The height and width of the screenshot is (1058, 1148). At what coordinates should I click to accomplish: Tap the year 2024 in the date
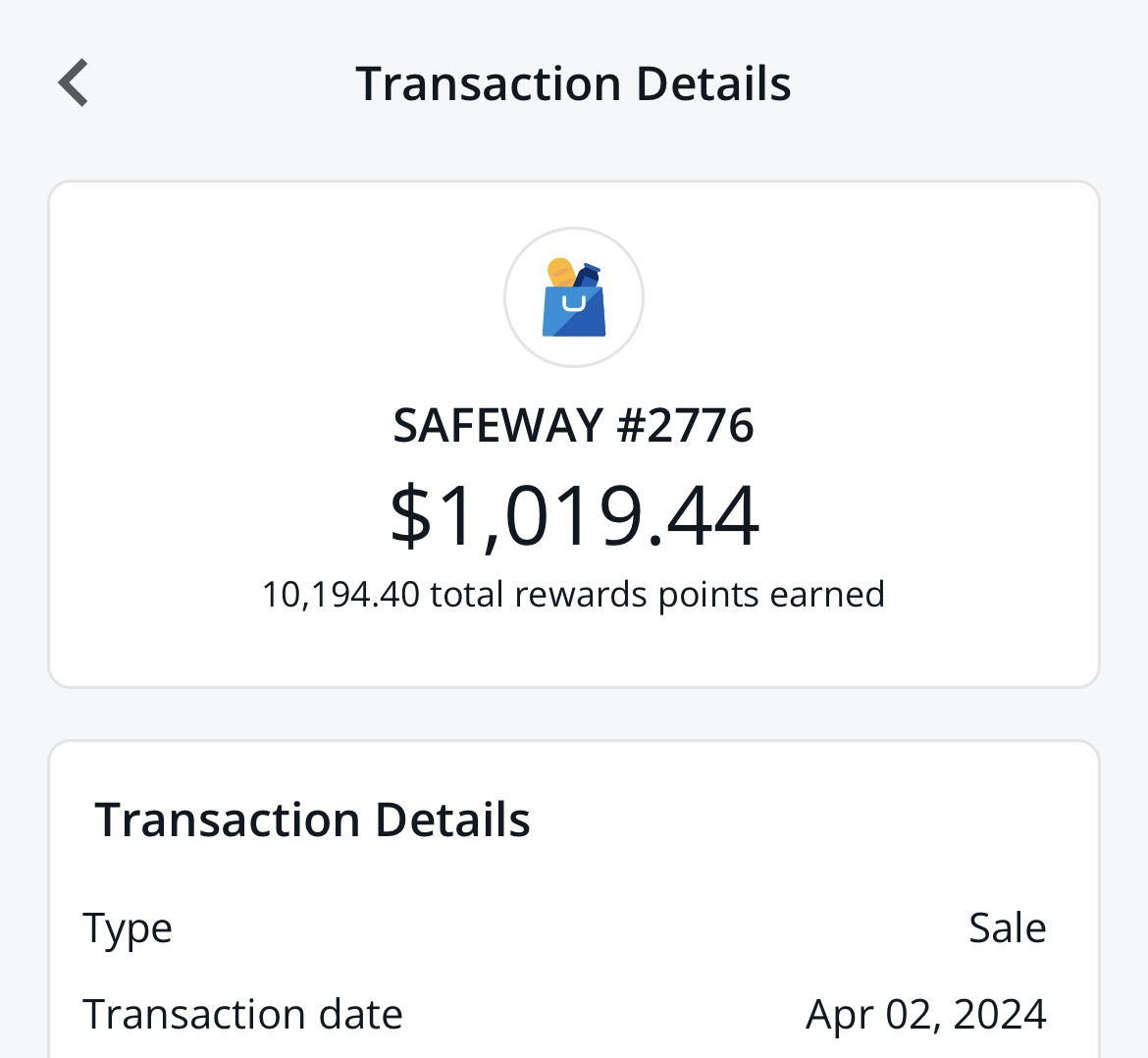[x=999, y=1014]
